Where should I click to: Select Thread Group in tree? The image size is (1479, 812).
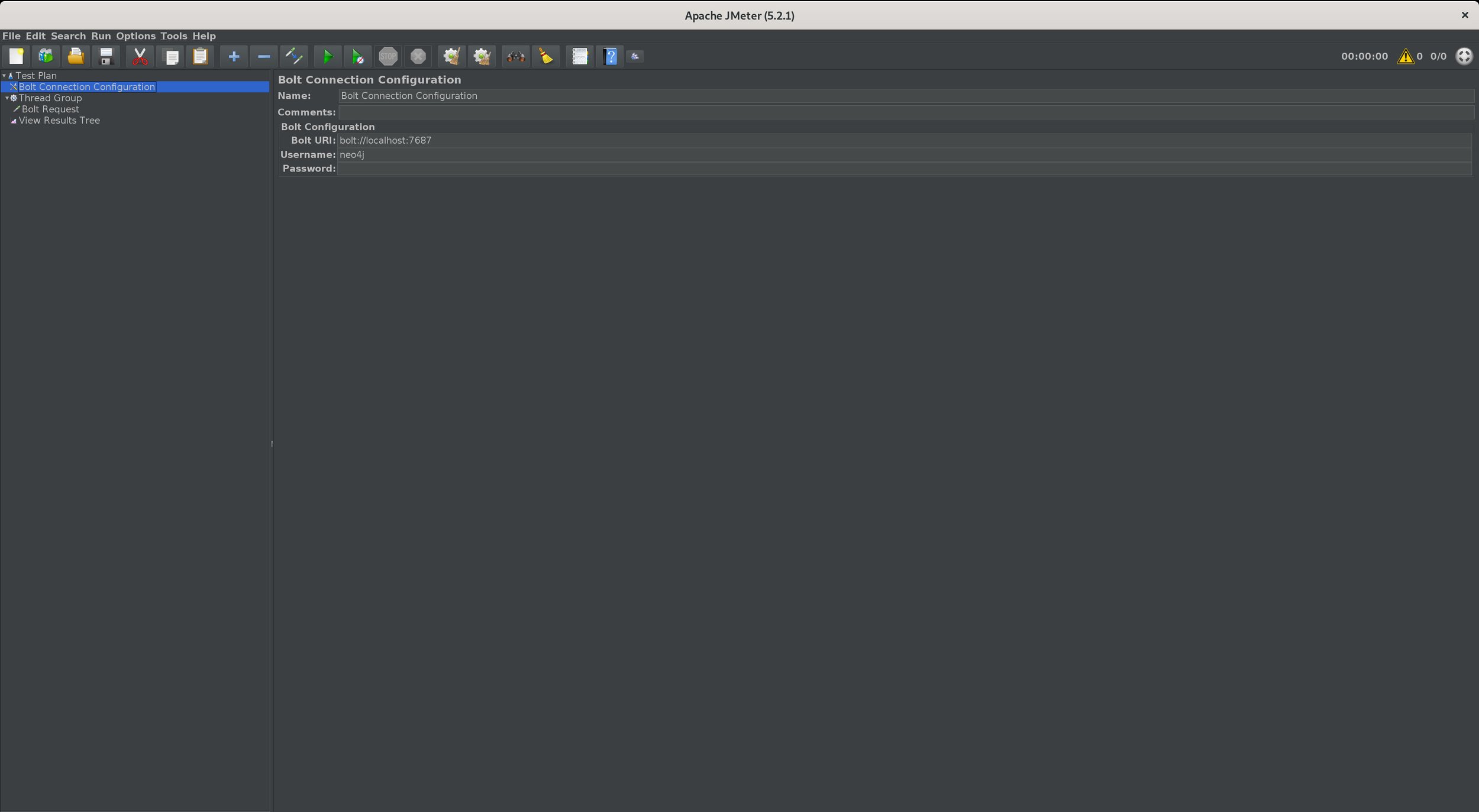50,98
